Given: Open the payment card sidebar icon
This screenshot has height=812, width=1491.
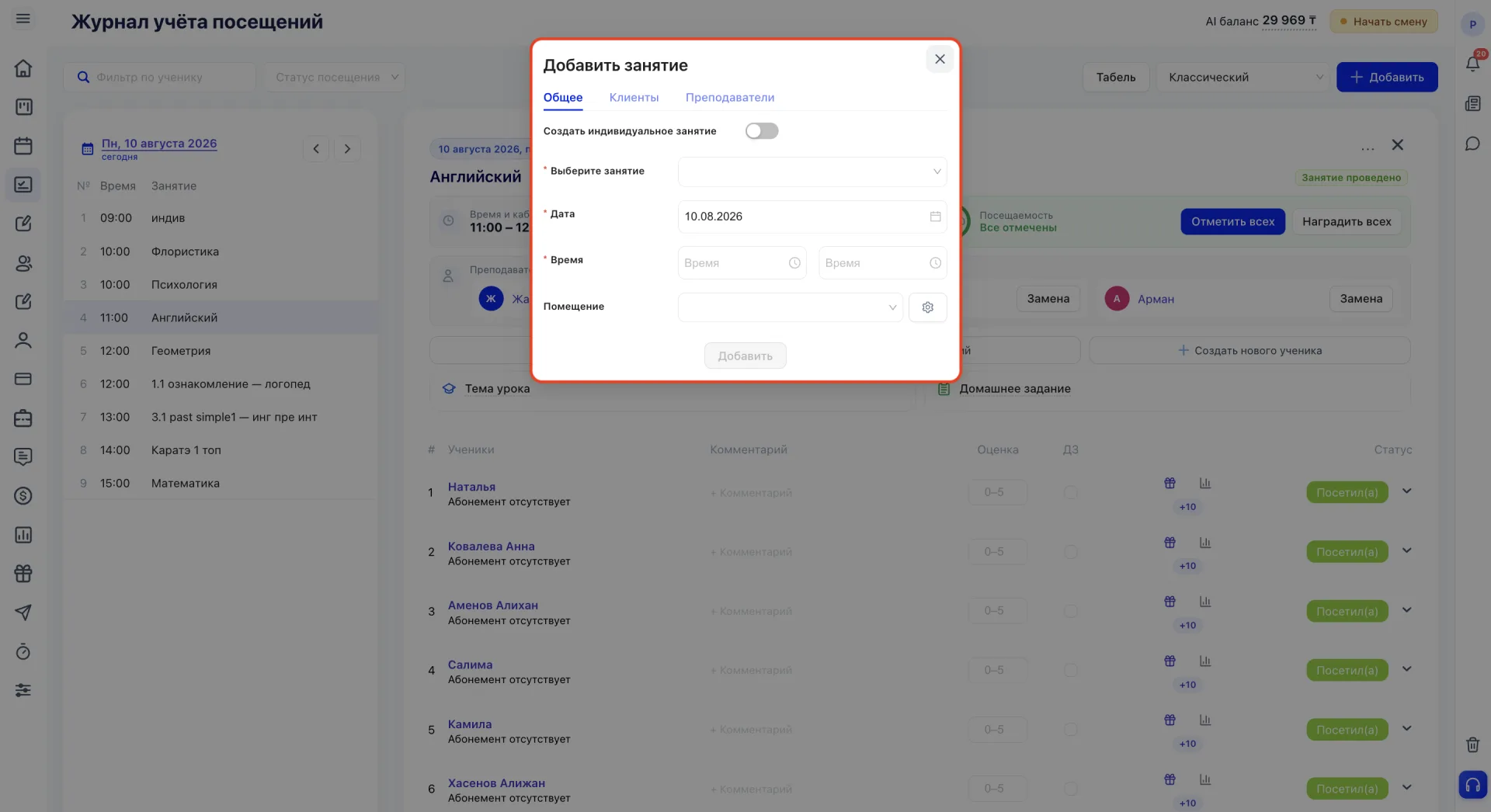Looking at the screenshot, I should [x=23, y=379].
